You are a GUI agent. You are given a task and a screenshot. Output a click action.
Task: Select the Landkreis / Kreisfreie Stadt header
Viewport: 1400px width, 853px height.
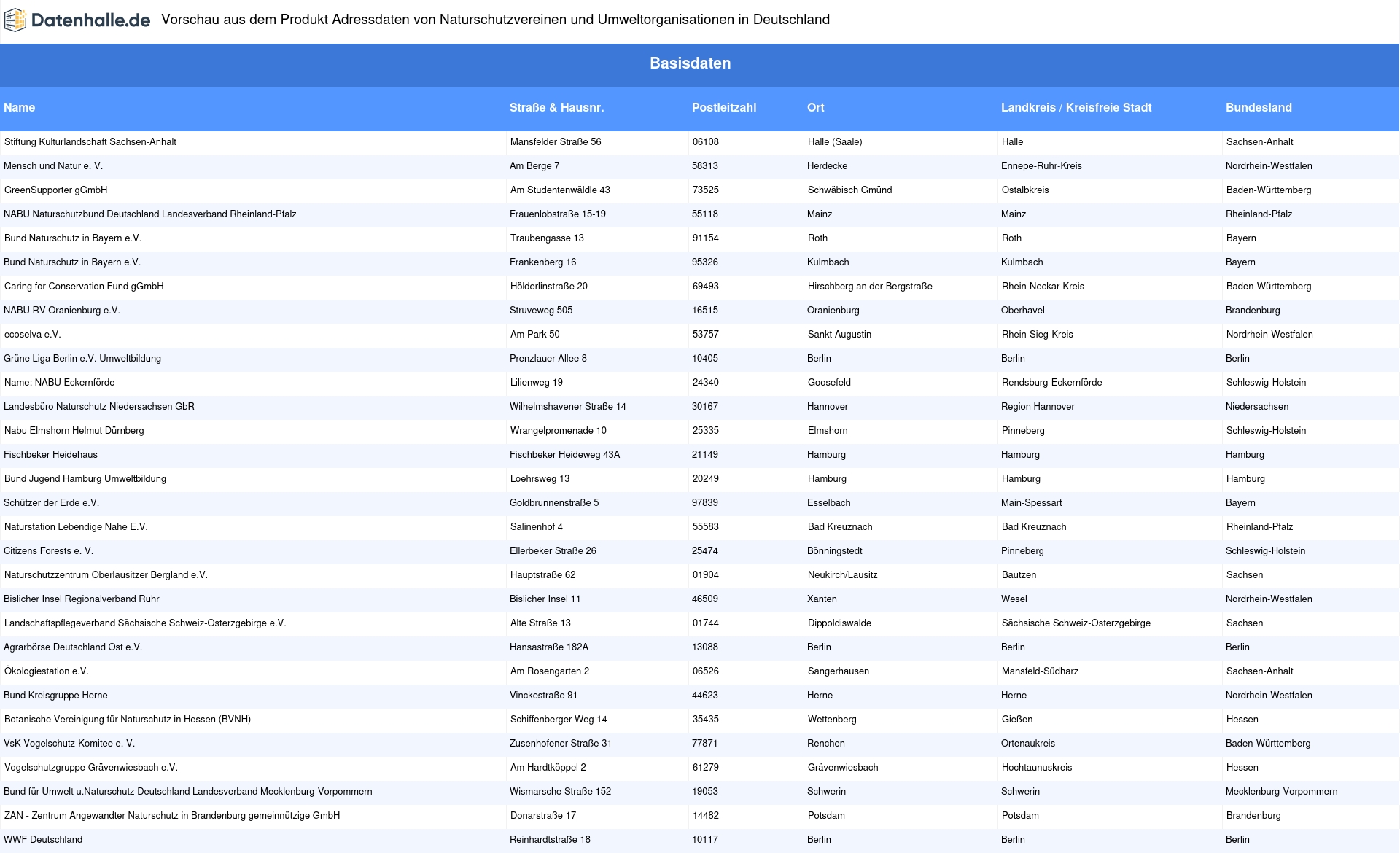(1076, 108)
